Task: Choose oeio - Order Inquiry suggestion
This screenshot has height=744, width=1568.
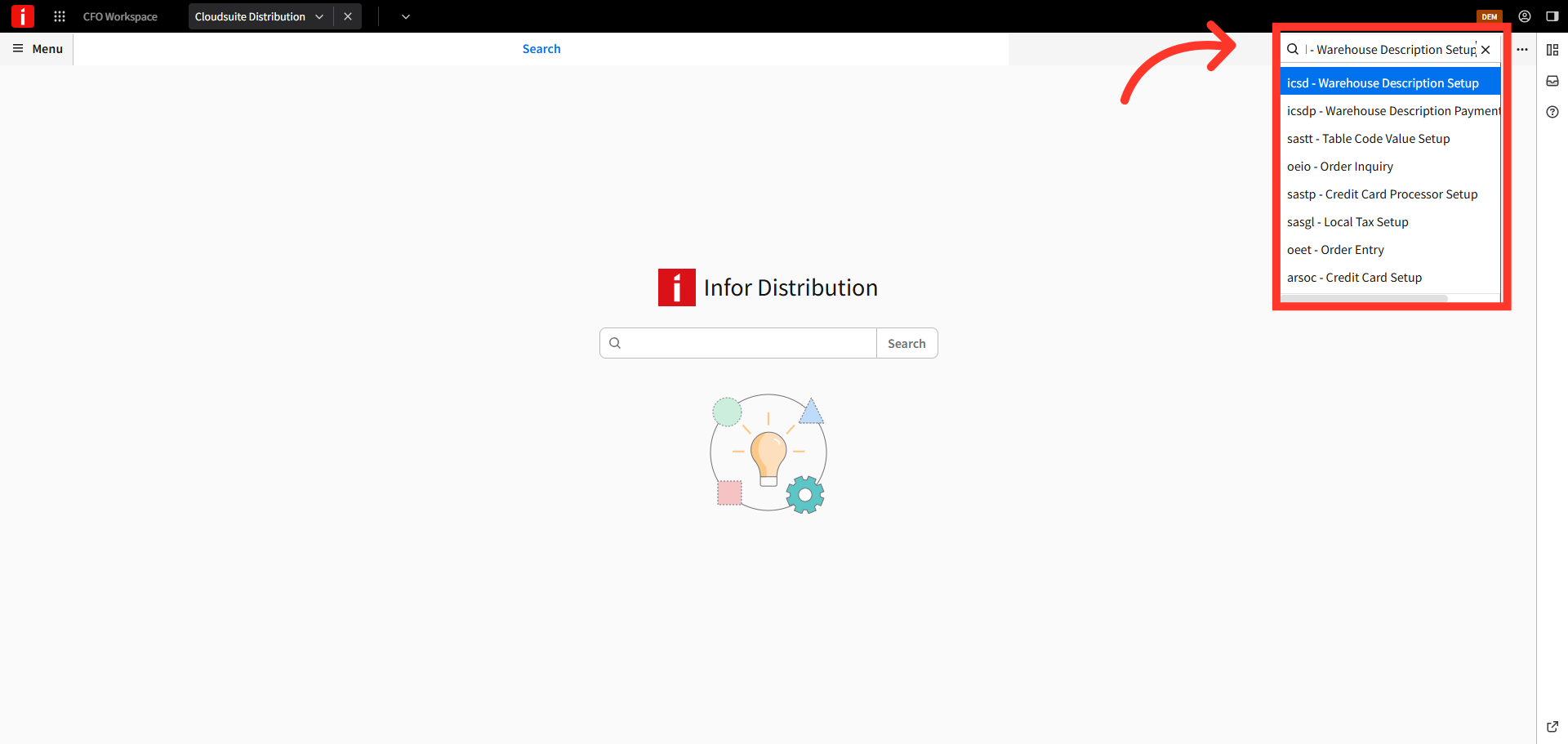Action: pyautogui.click(x=1390, y=167)
